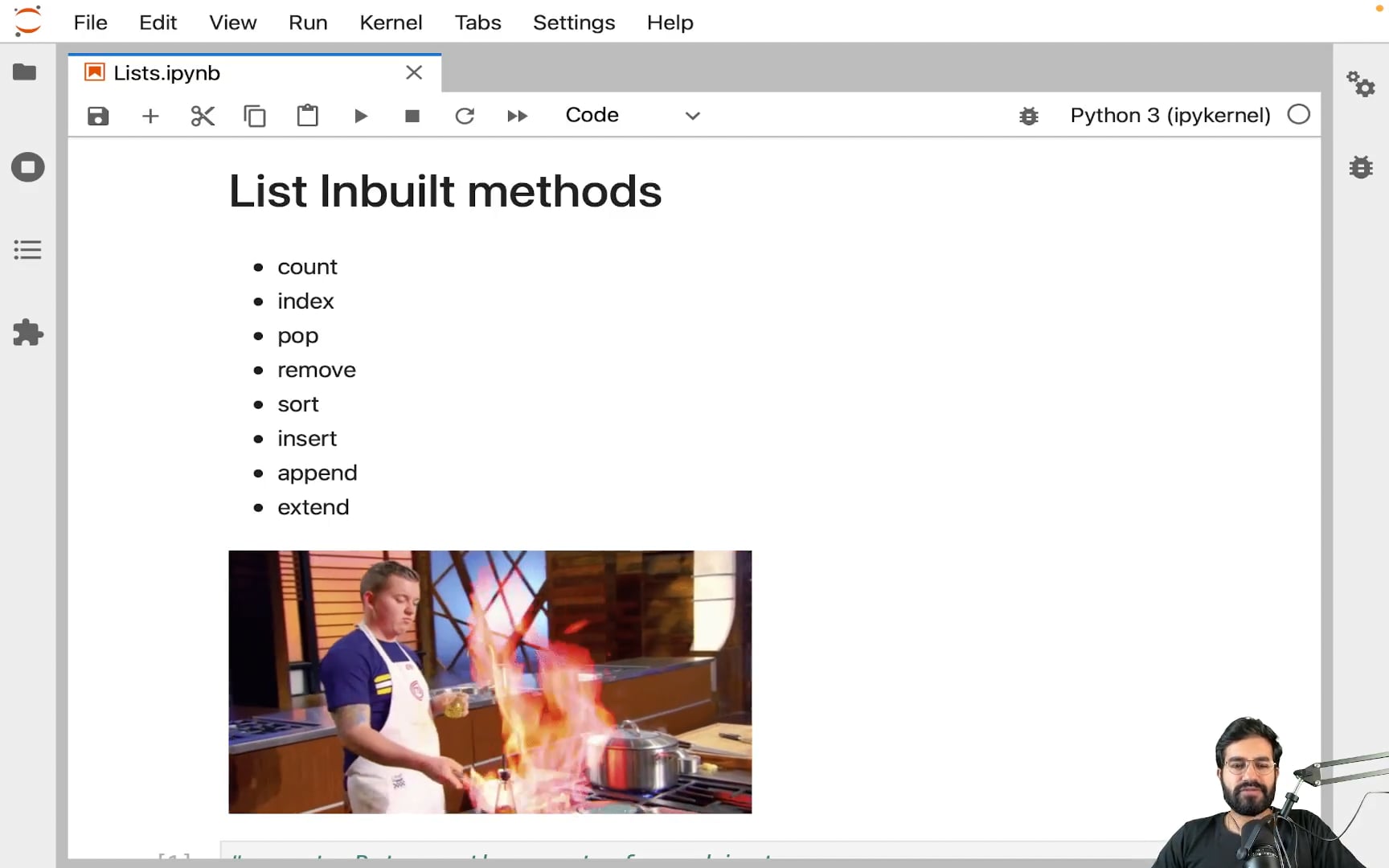Open the Tabs menu
The image size is (1389, 868).
point(478,23)
